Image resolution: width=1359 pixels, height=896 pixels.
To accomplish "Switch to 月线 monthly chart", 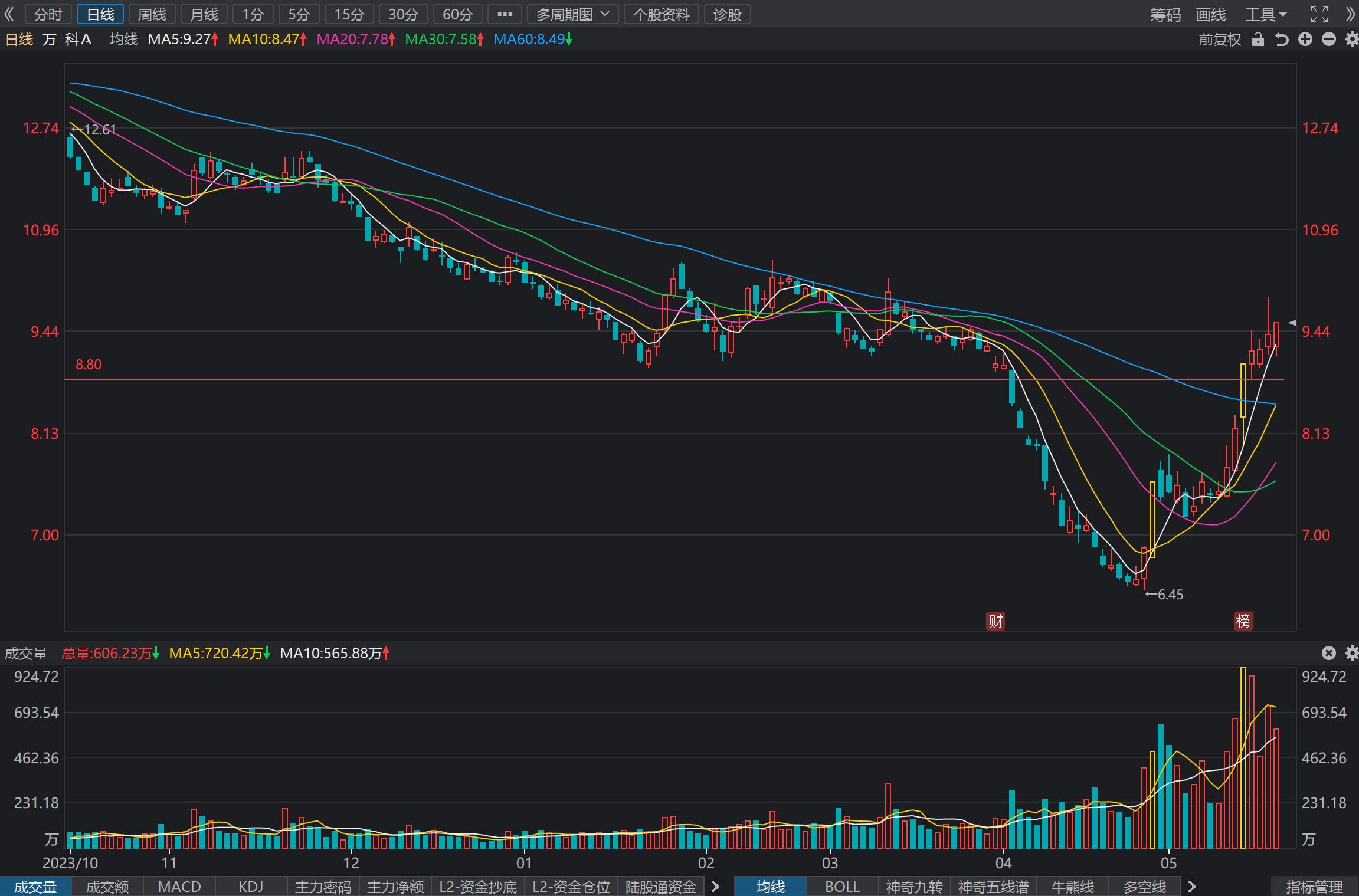I will 204,14.
